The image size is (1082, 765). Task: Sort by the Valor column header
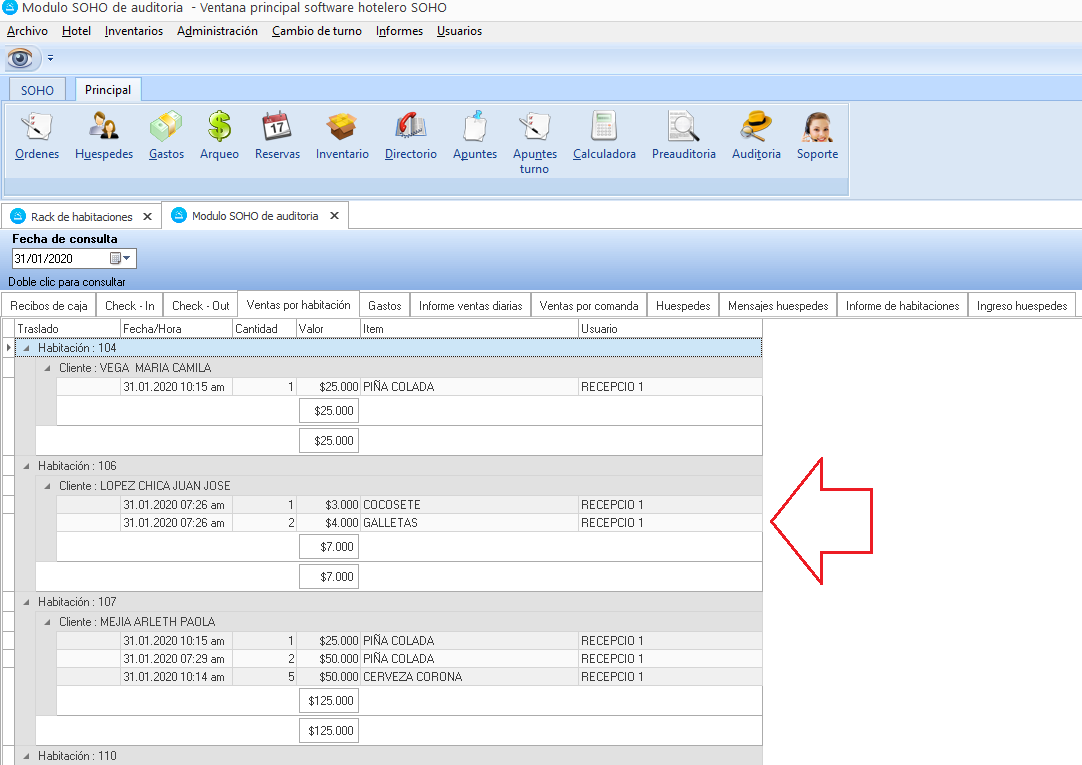327,328
